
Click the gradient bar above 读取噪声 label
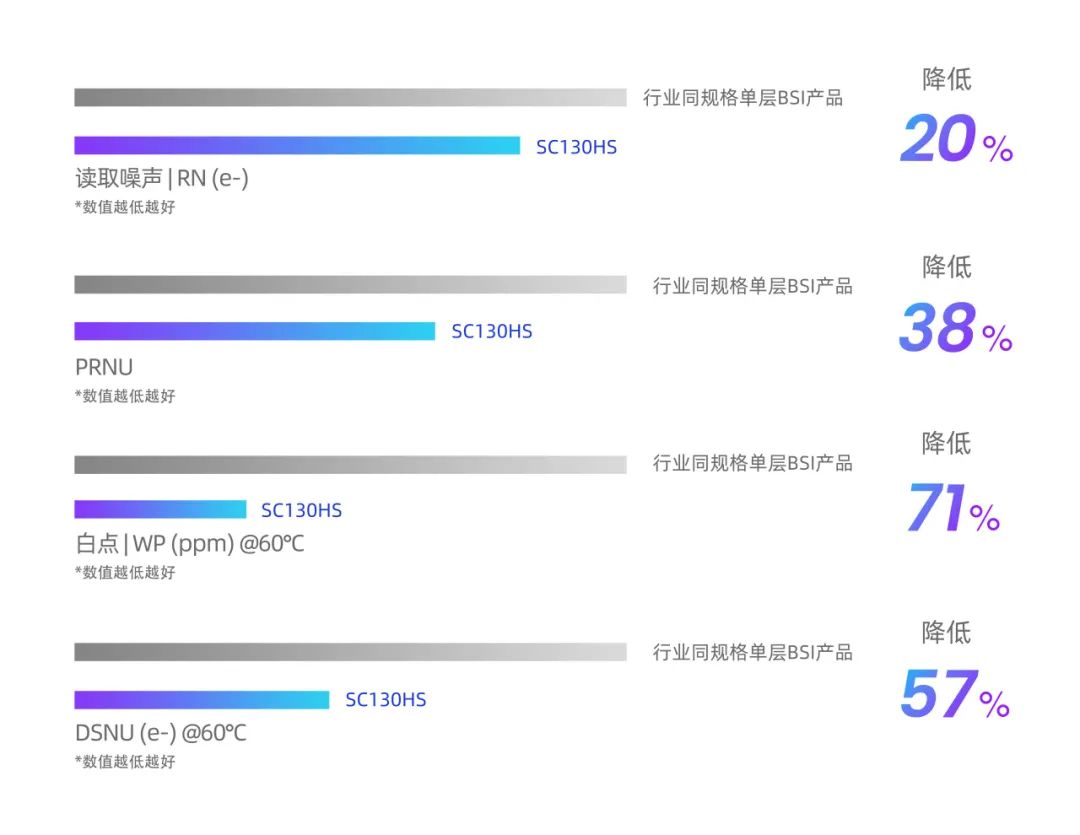297,145
